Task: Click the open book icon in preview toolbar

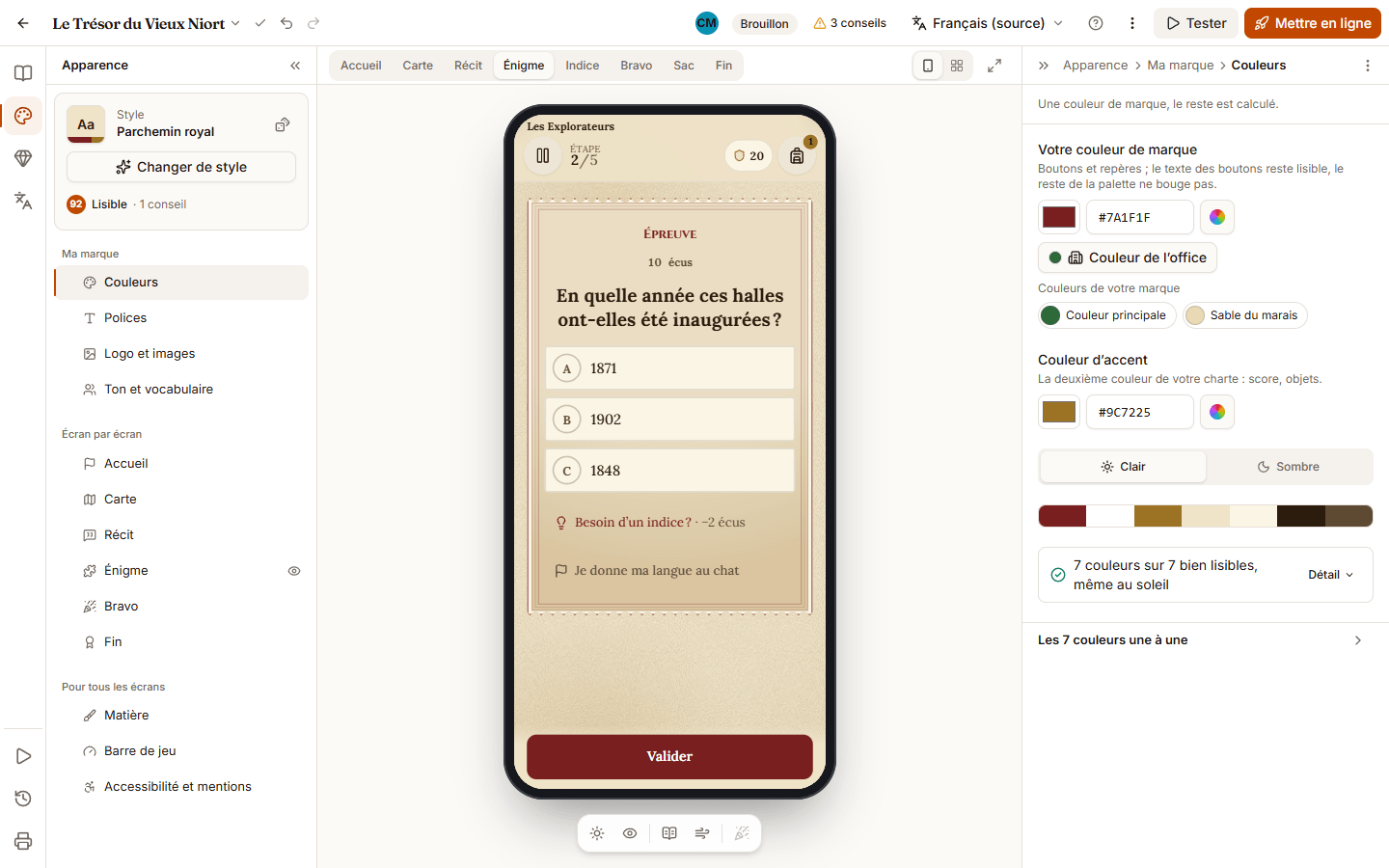Action: 669,833
